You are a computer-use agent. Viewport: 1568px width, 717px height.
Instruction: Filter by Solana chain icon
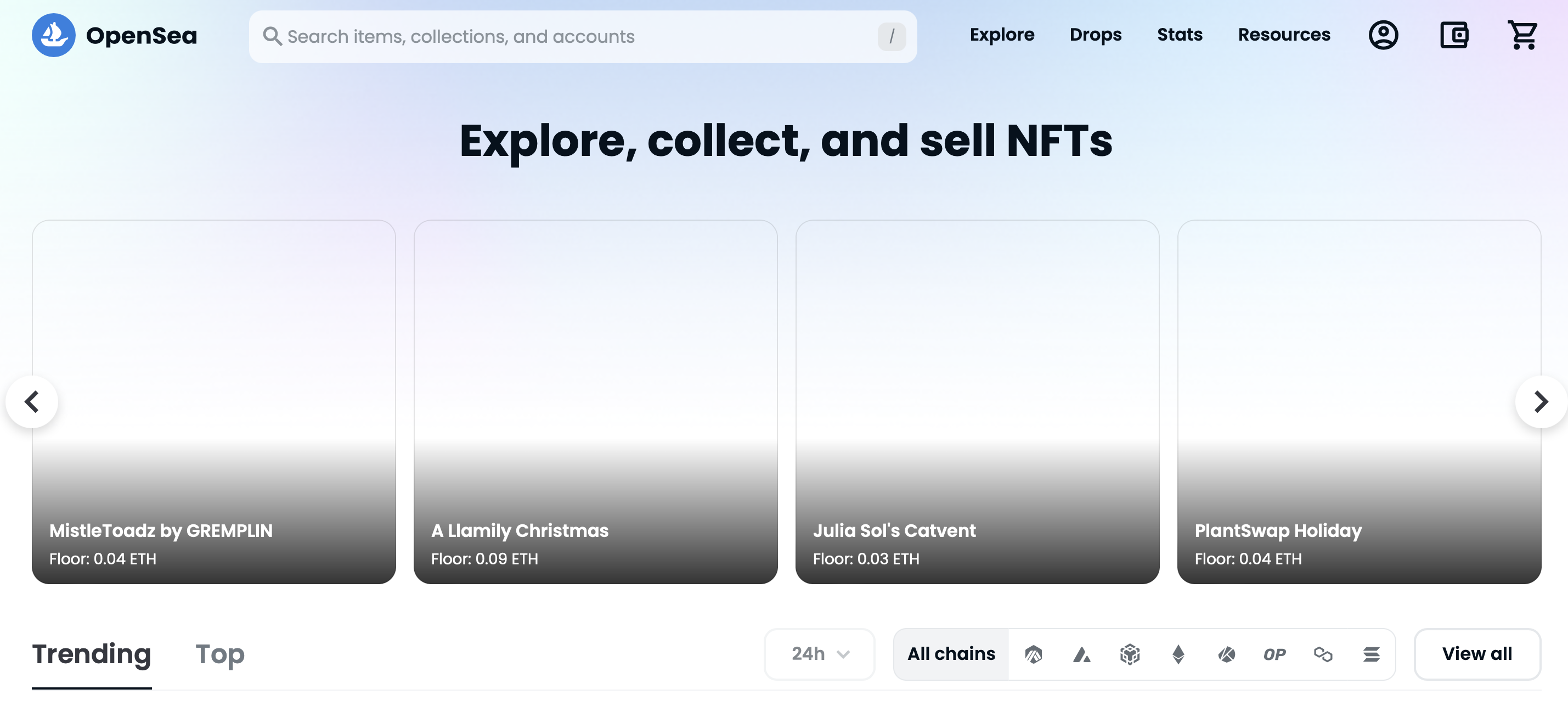click(1371, 654)
